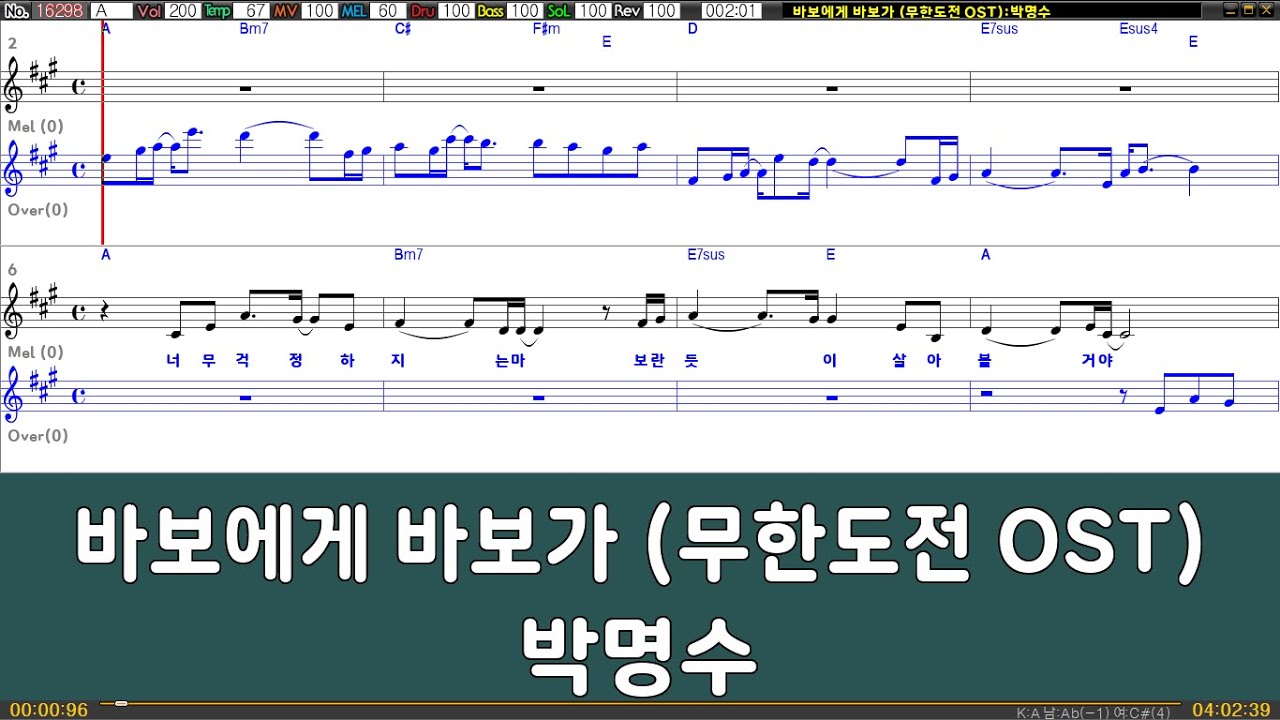
Task: Click the lyric syllable 듯
Action: [691, 360]
